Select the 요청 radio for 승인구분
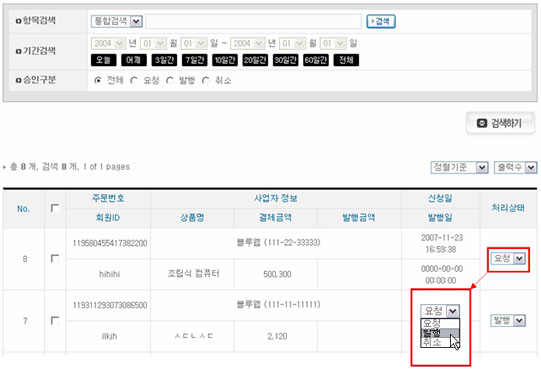The height and width of the screenshot is (372, 541). point(134,81)
